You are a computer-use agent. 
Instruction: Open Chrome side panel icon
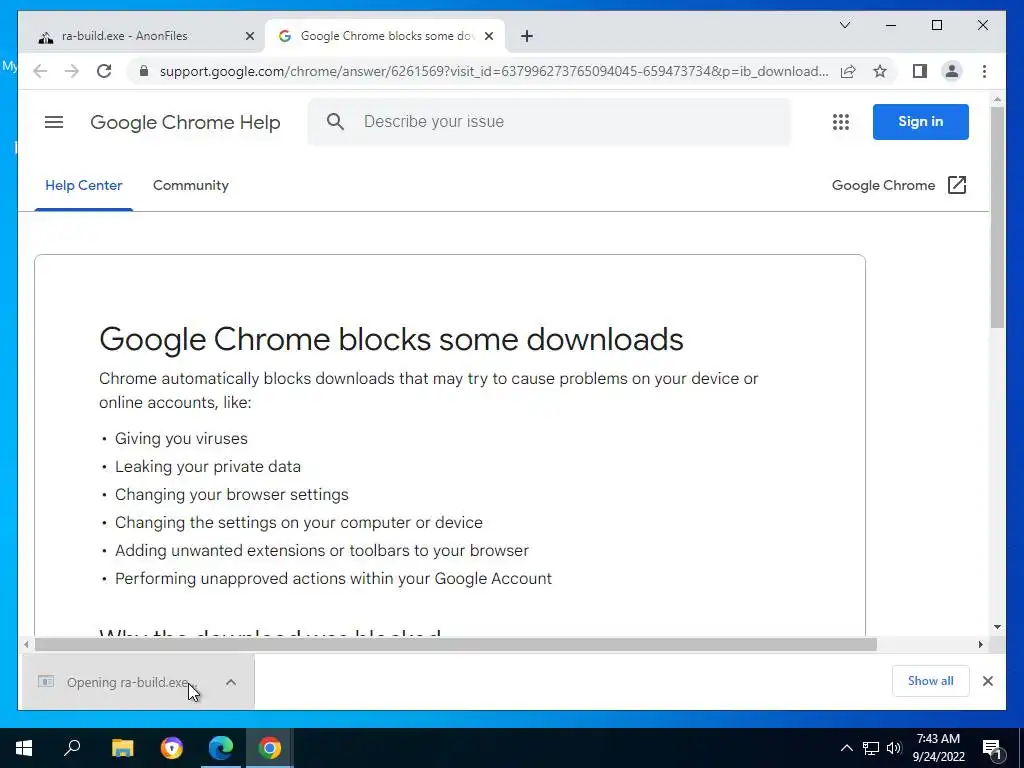(x=920, y=71)
